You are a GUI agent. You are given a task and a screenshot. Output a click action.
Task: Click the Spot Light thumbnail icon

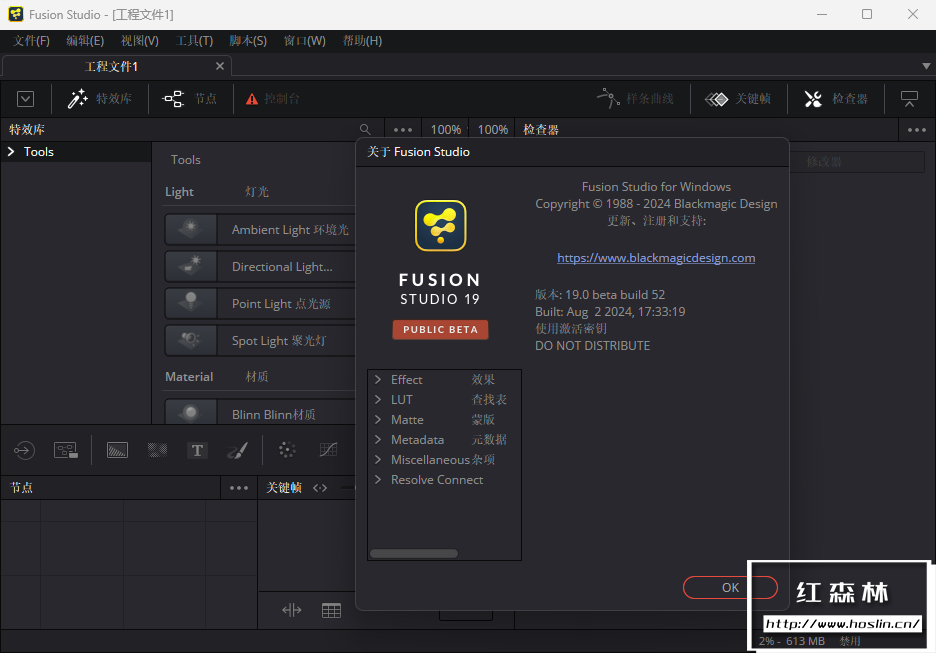(190, 341)
